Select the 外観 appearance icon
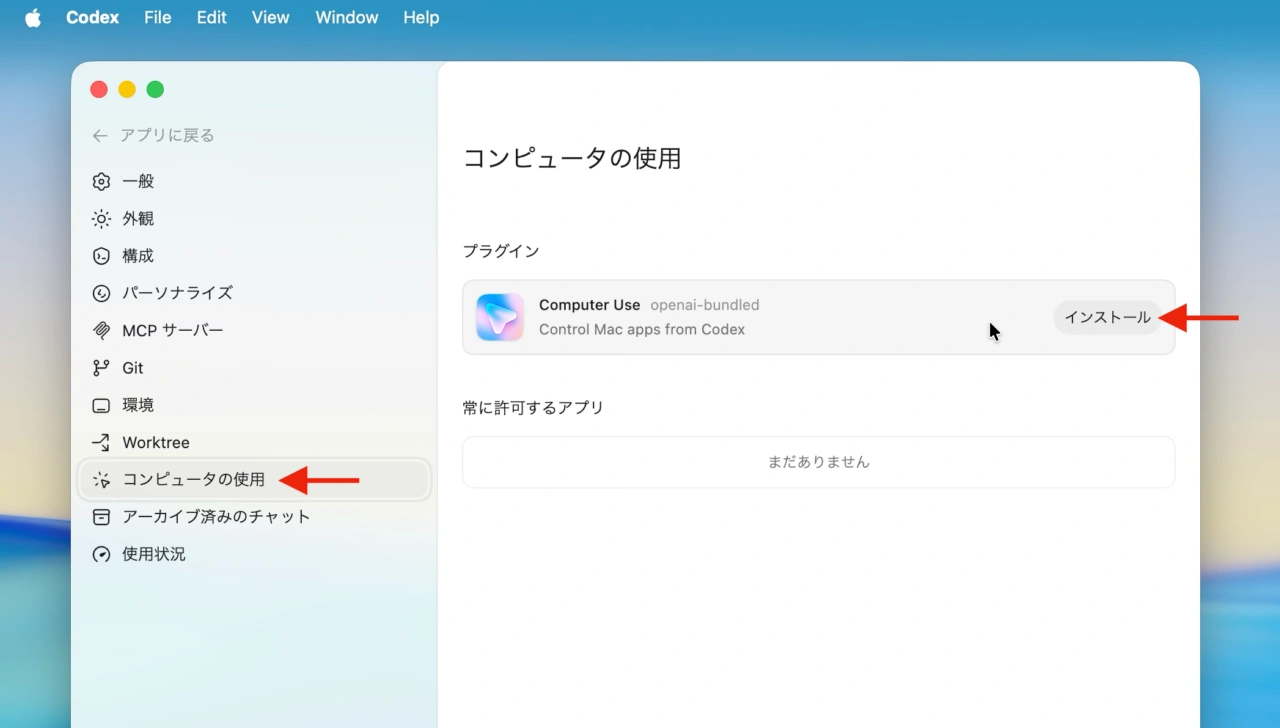 [100, 218]
